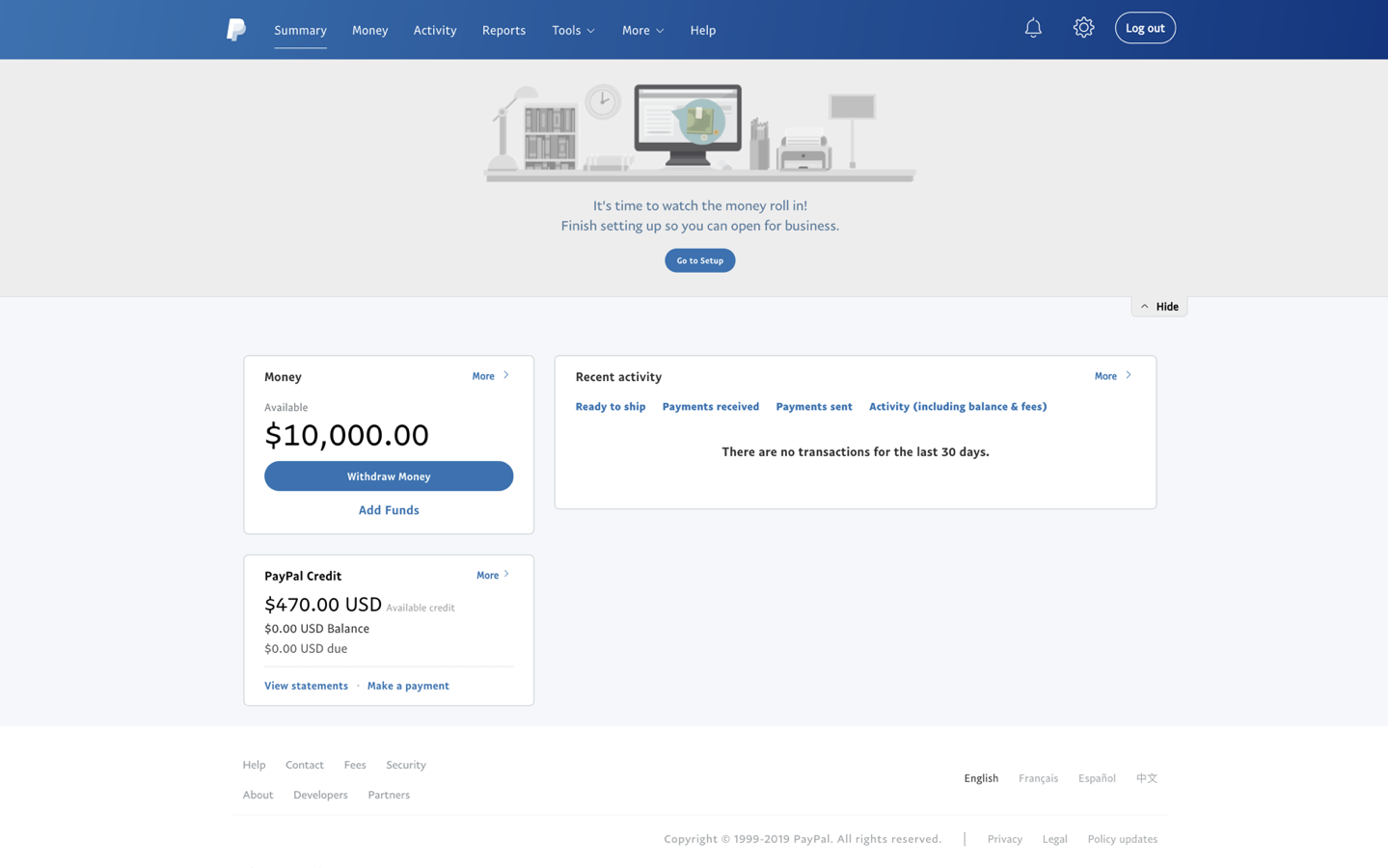Open the Contact footer link
The image size is (1388, 868).
tap(305, 765)
